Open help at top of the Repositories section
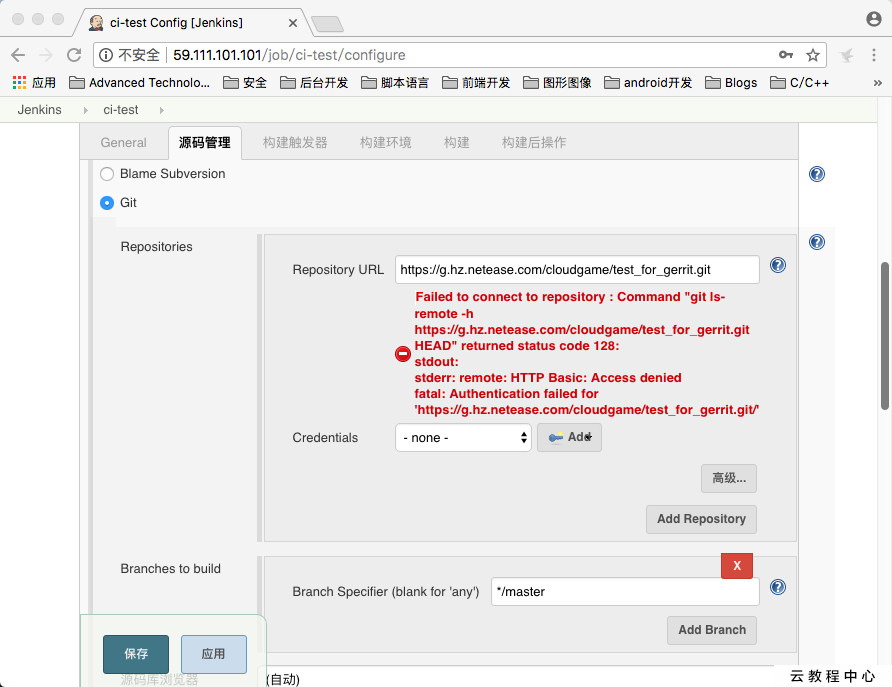The height and width of the screenshot is (687, 892). click(x=817, y=241)
